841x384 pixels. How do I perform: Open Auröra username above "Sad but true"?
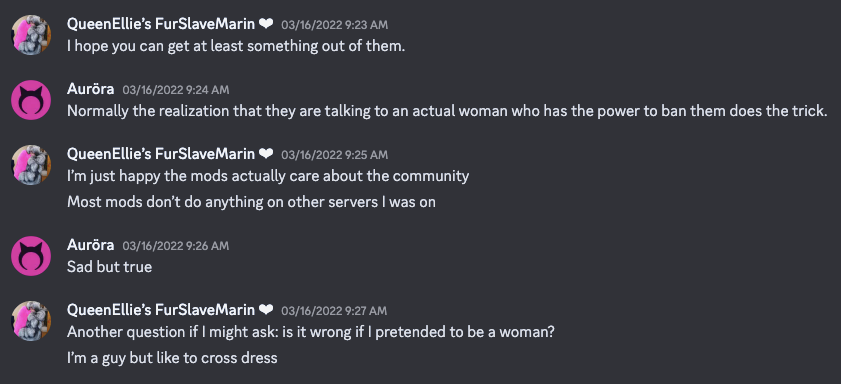91,245
